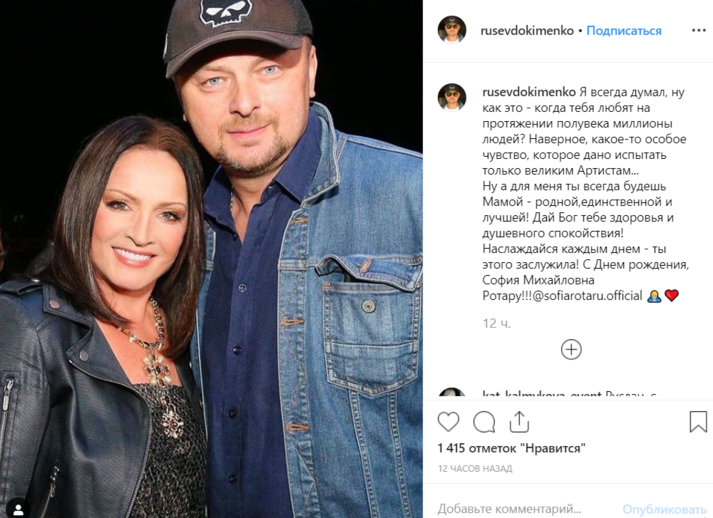Load more comments with plus circle

click(571, 349)
